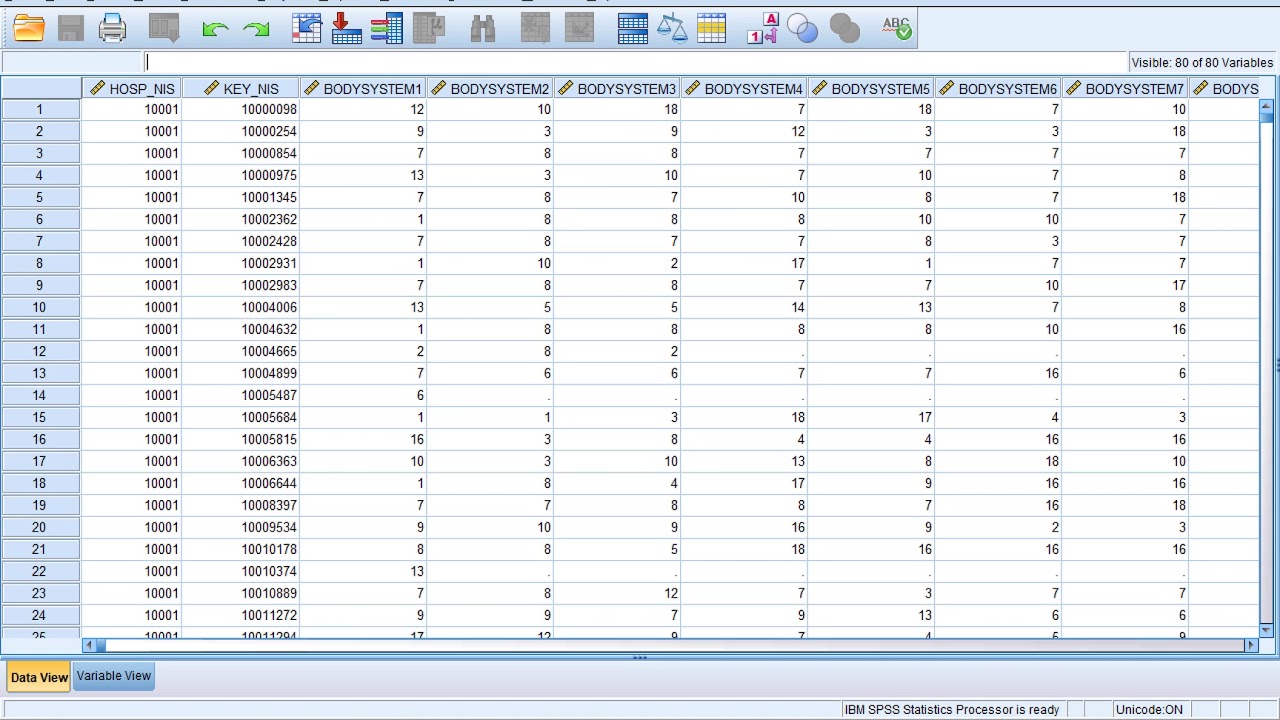The image size is (1280, 720).
Task: Select the HOSP_NIS column header
Action: 131,89
